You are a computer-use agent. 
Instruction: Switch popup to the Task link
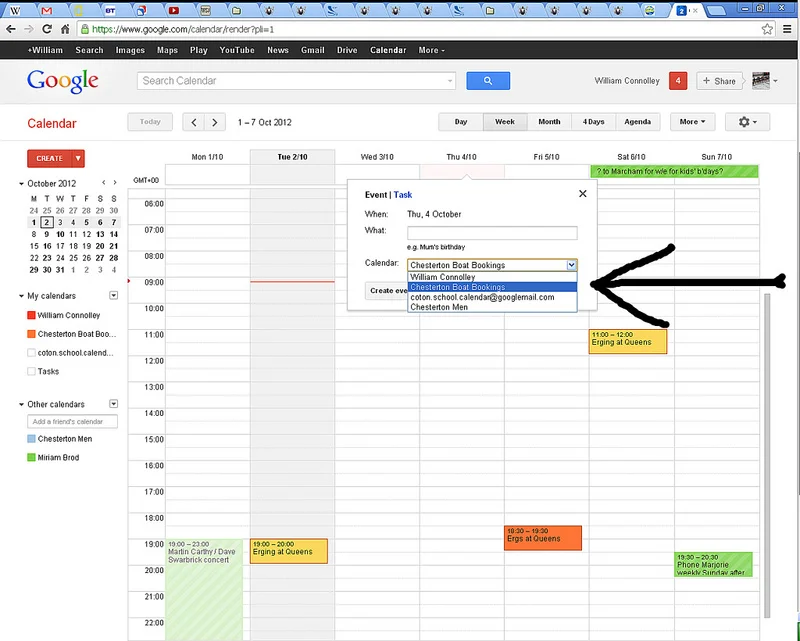point(403,194)
